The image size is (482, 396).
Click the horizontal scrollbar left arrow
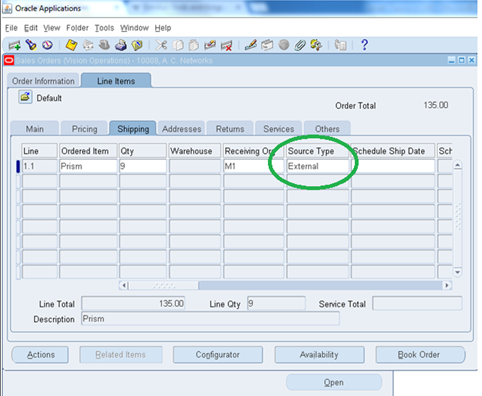click(124, 285)
